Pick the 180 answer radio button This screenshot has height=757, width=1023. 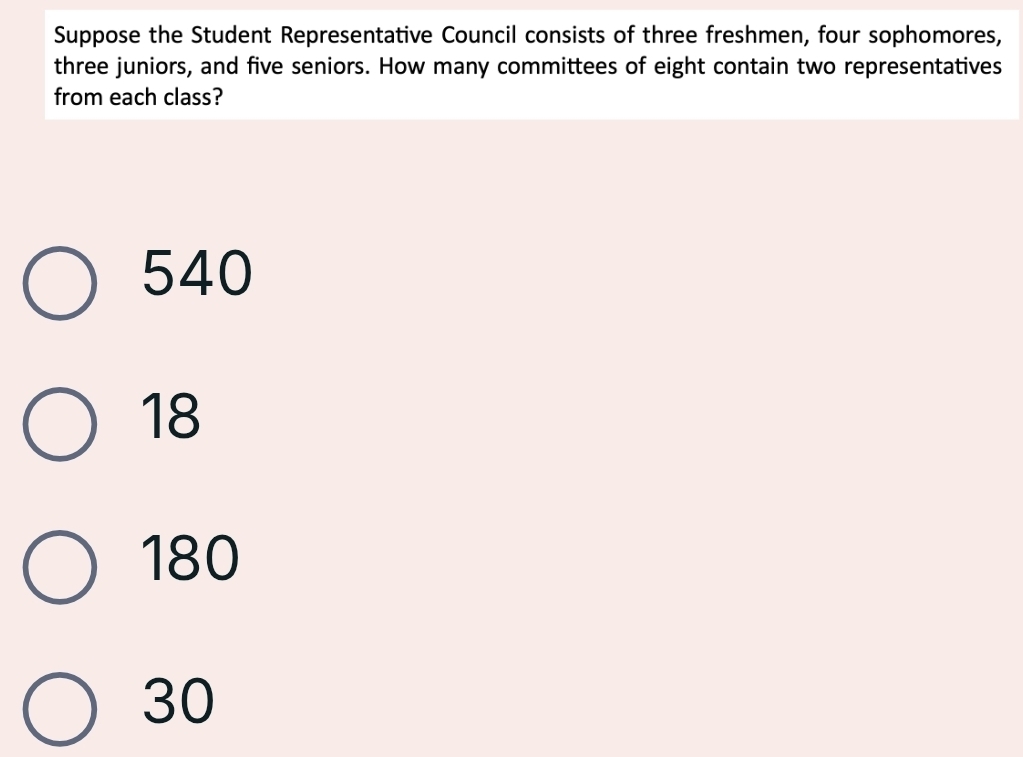tap(61, 567)
